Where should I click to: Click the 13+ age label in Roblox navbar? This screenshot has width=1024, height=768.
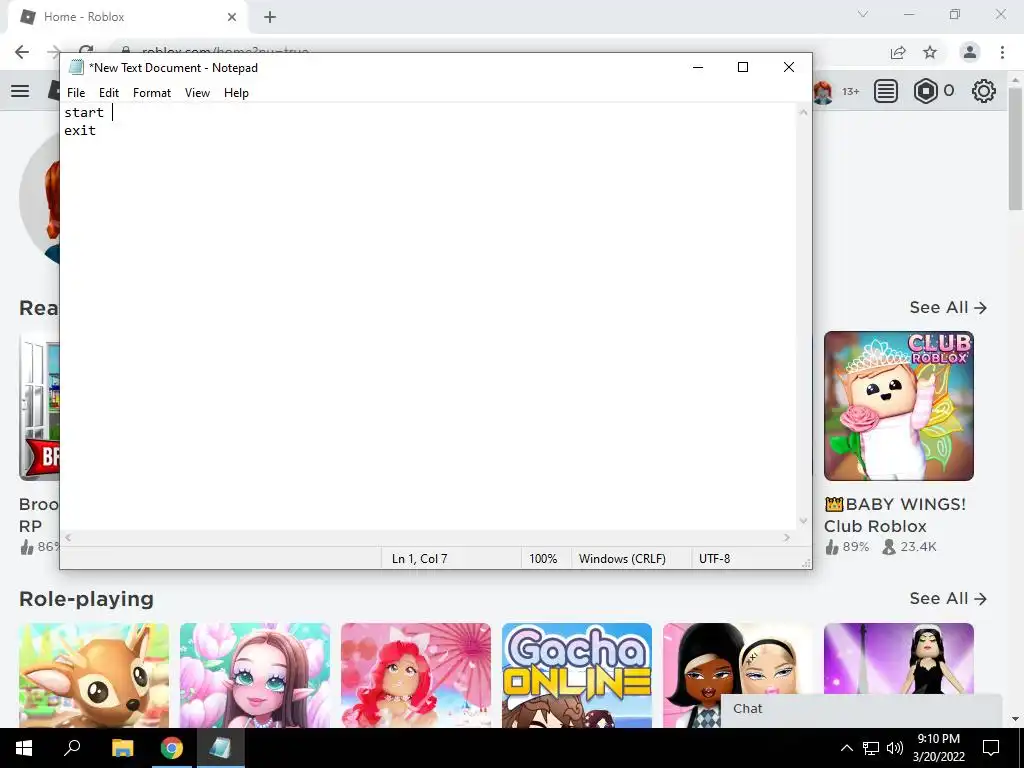(x=850, y=91)
